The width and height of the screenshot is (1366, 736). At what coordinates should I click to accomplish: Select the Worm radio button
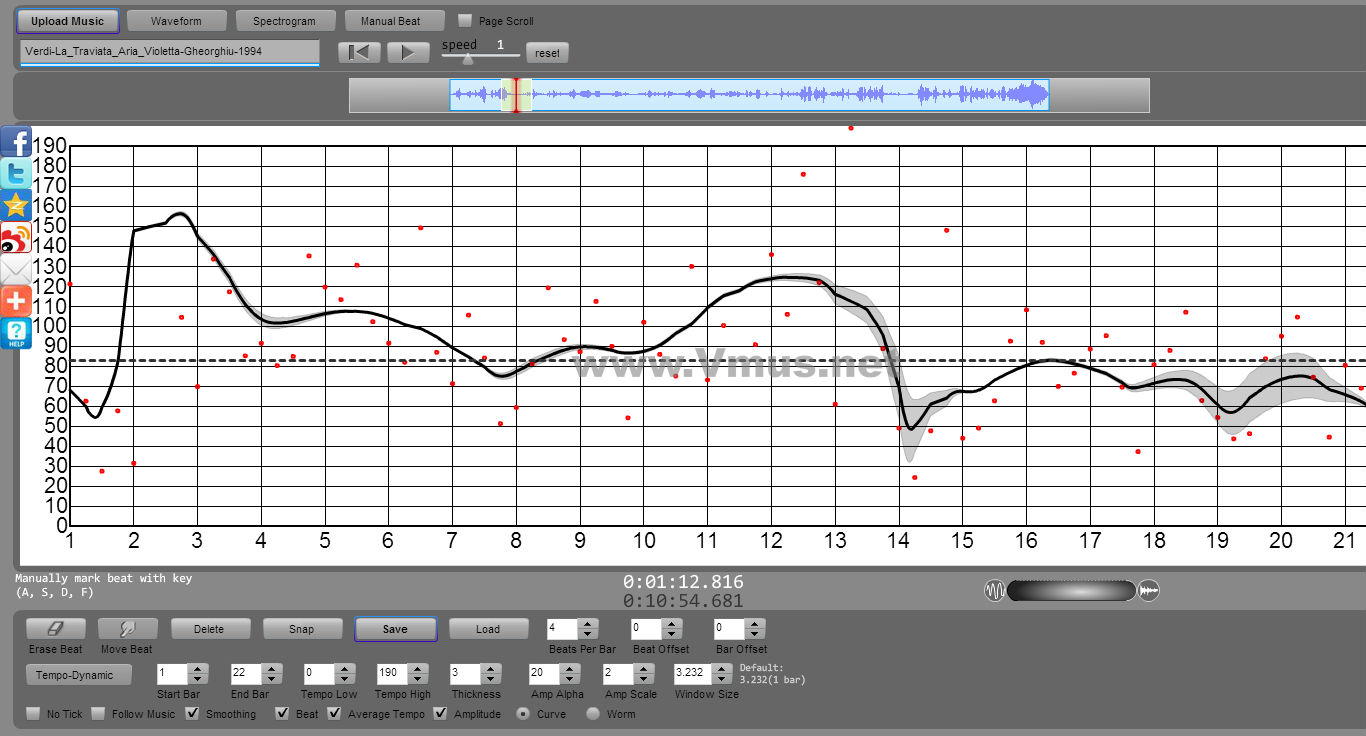[593, 714]
